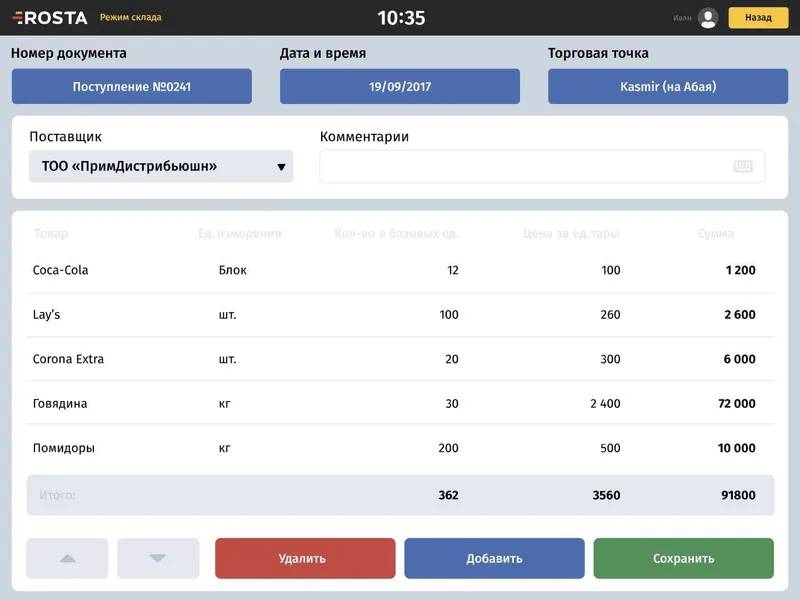This screenshot has width=800, height=600.
Task: Open document number Поступление №0241
Action: tap(132, 86)
